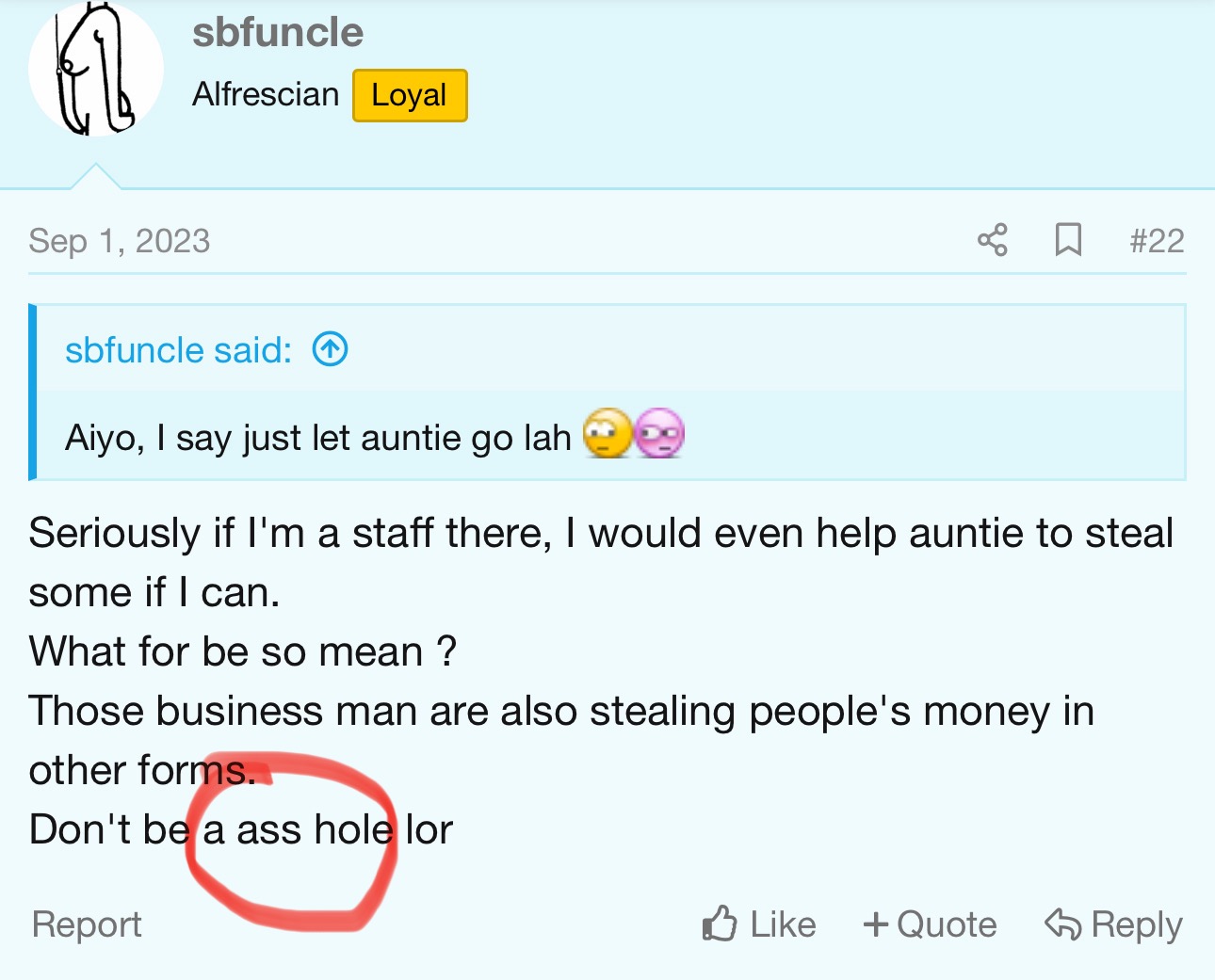The width and height of the screenshot is (1215, 980).
Task: Click the Alfrescian user title
Action: [x=266, y=95]
